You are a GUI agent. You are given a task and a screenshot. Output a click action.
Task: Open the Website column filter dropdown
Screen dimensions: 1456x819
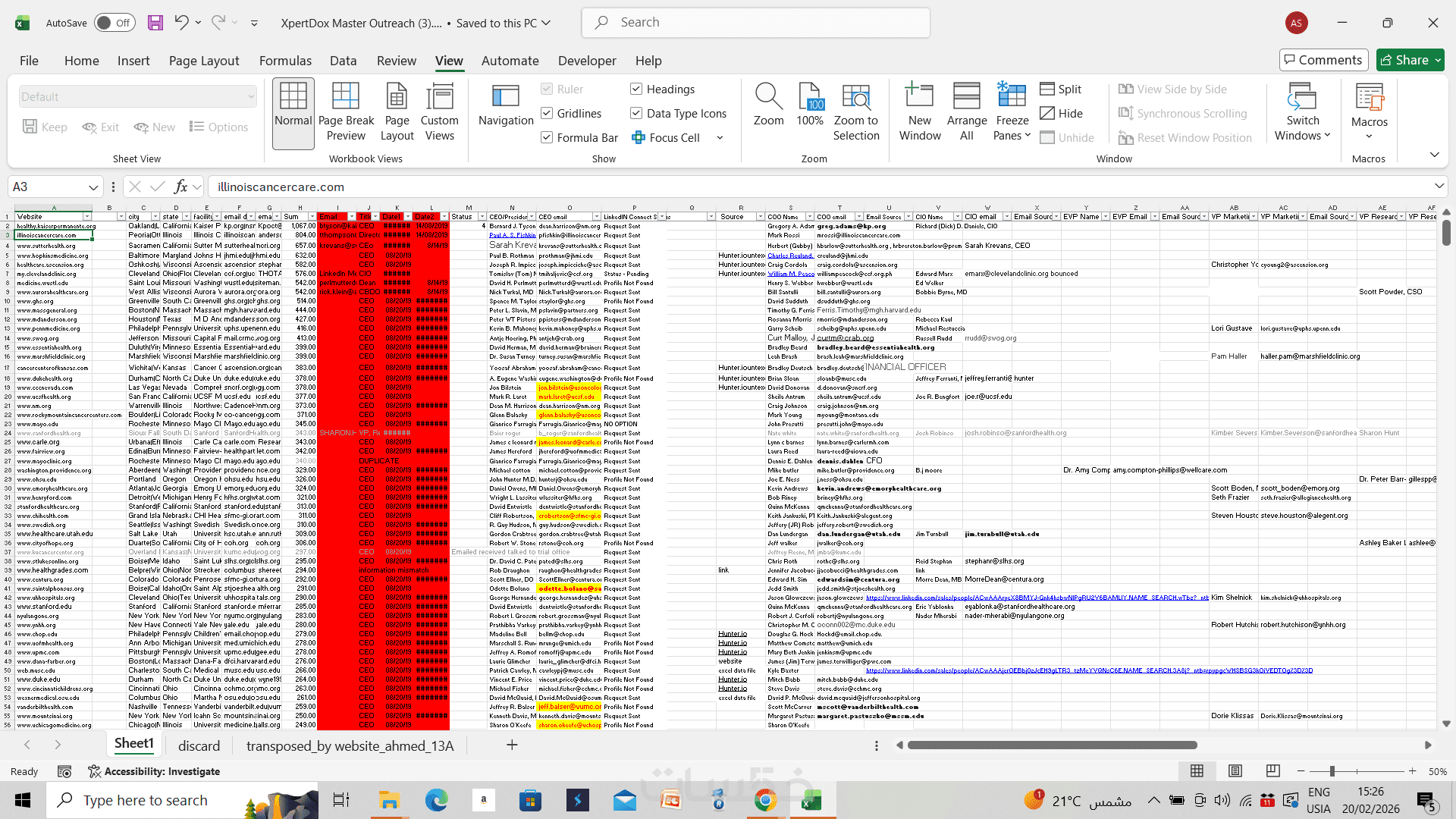pos(86,217)
